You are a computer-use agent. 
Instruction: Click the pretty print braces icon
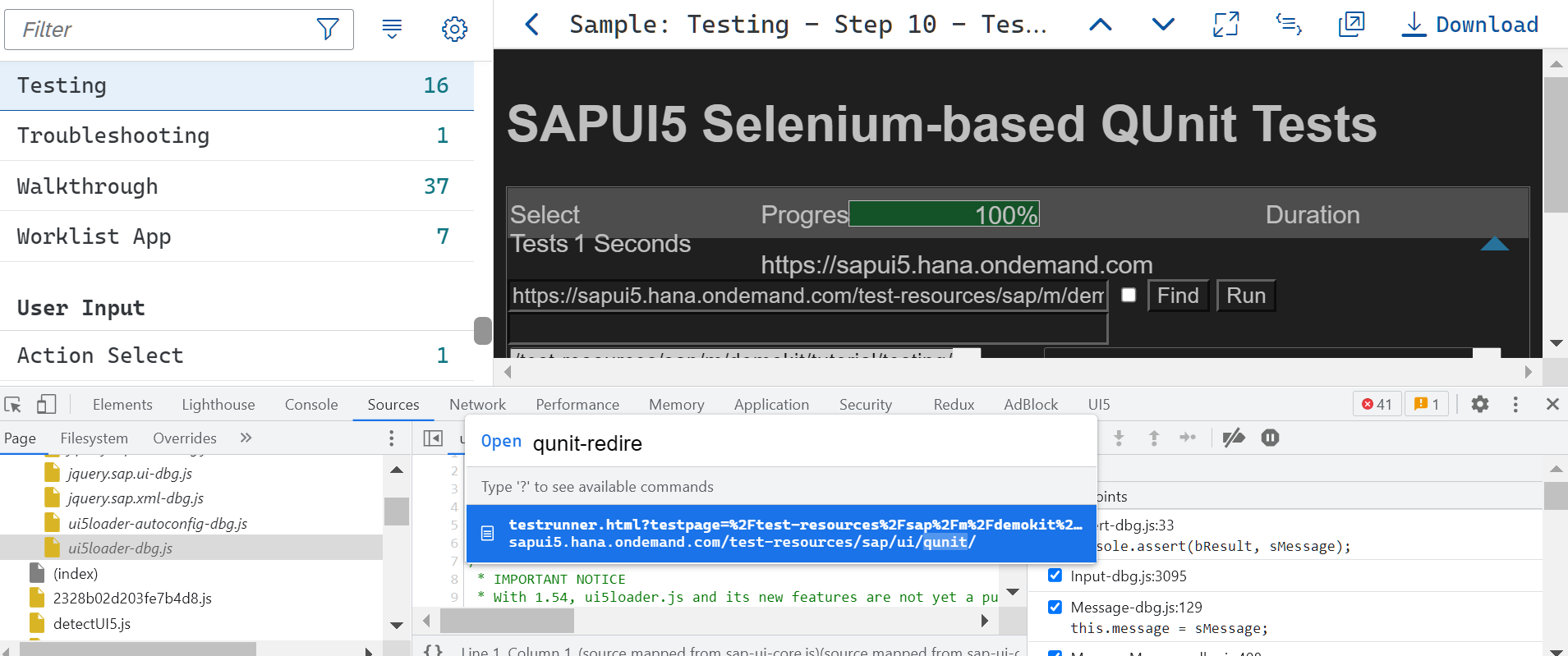click(x=433, y=651)
